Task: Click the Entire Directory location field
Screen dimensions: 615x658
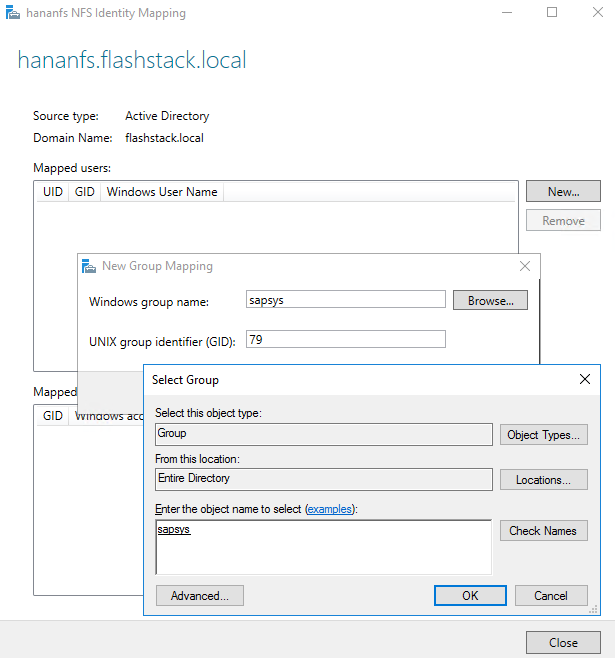Action: [324, 479]
